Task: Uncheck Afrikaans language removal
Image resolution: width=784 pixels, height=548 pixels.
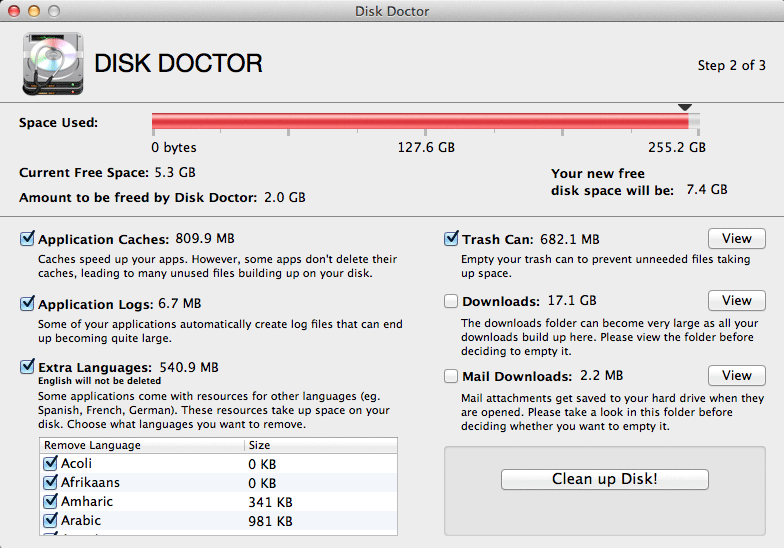Action: (x=50, y=482)
